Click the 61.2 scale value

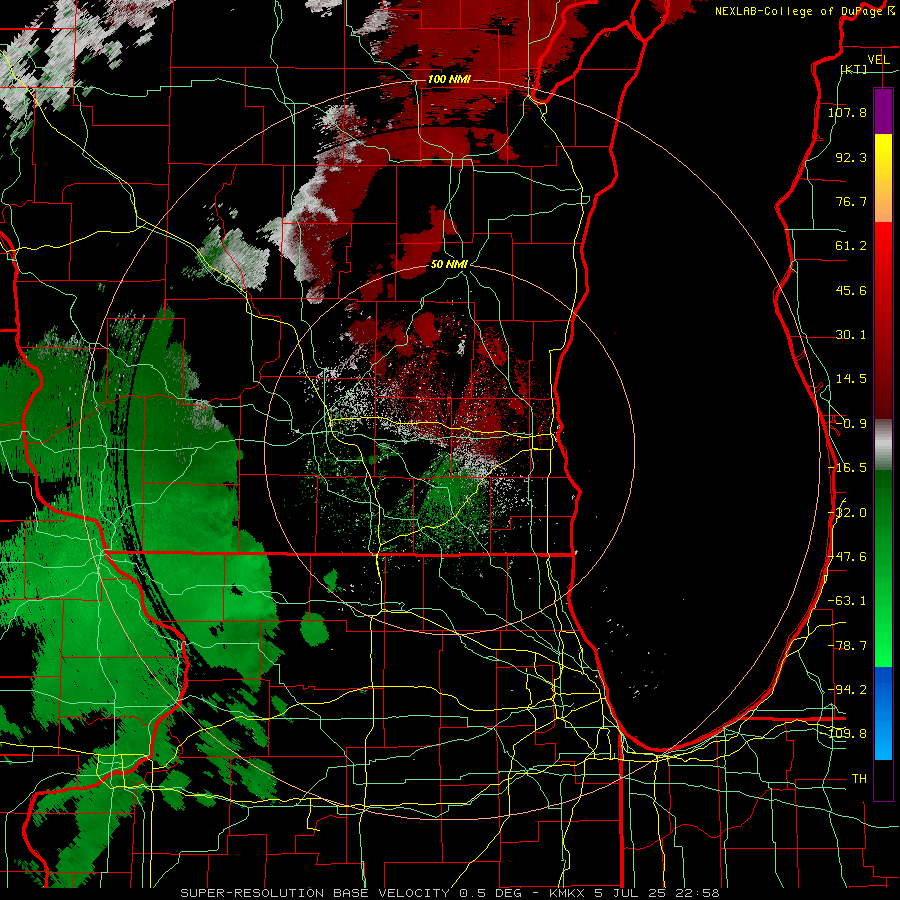(x=851, y=246)
